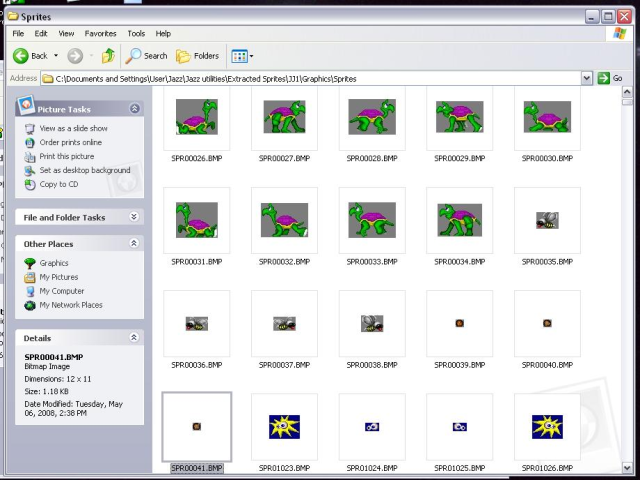
Task: Go up one folder level
Action: 108,56
